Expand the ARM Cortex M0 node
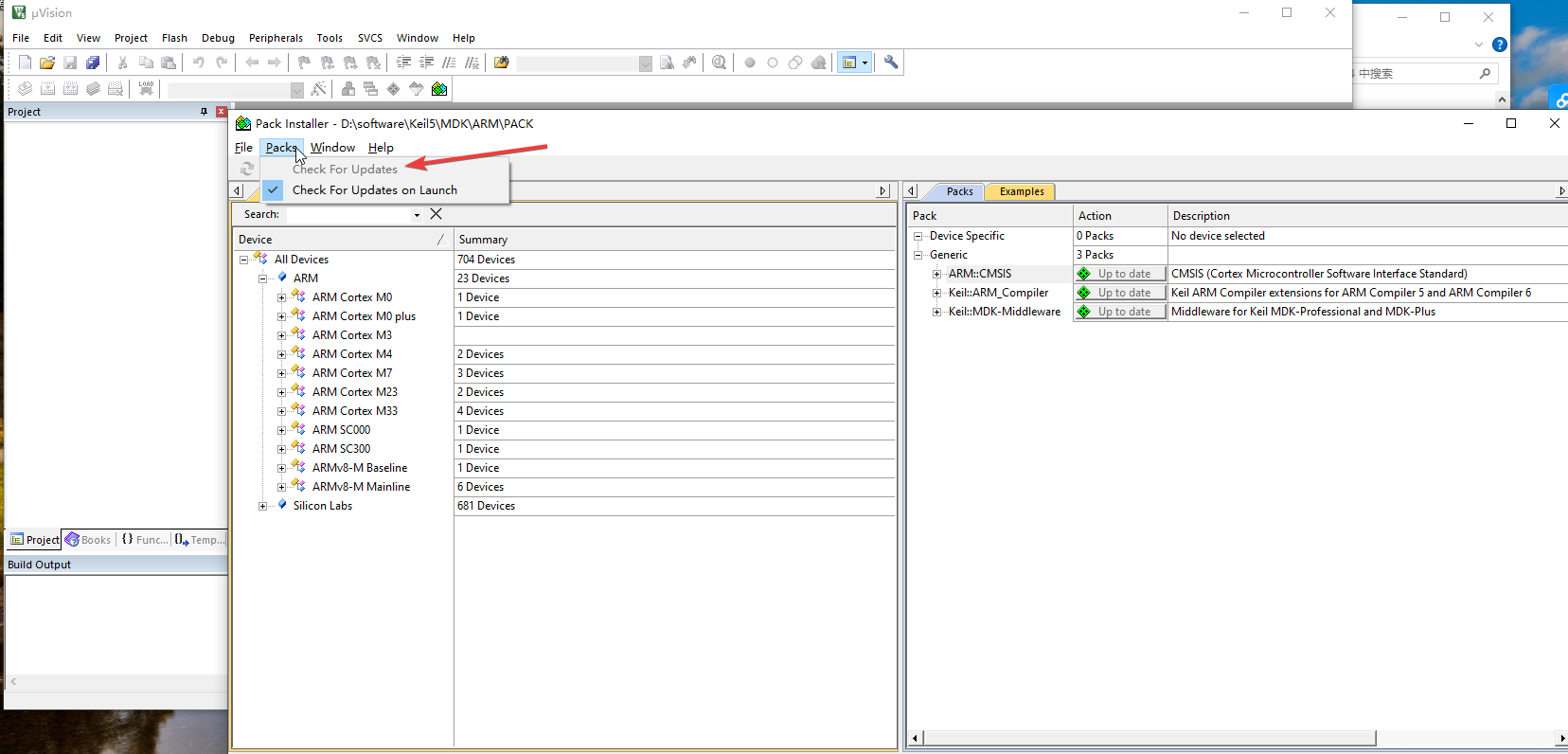This screenshot has height=754, width=1568. (x=281, y=297)
